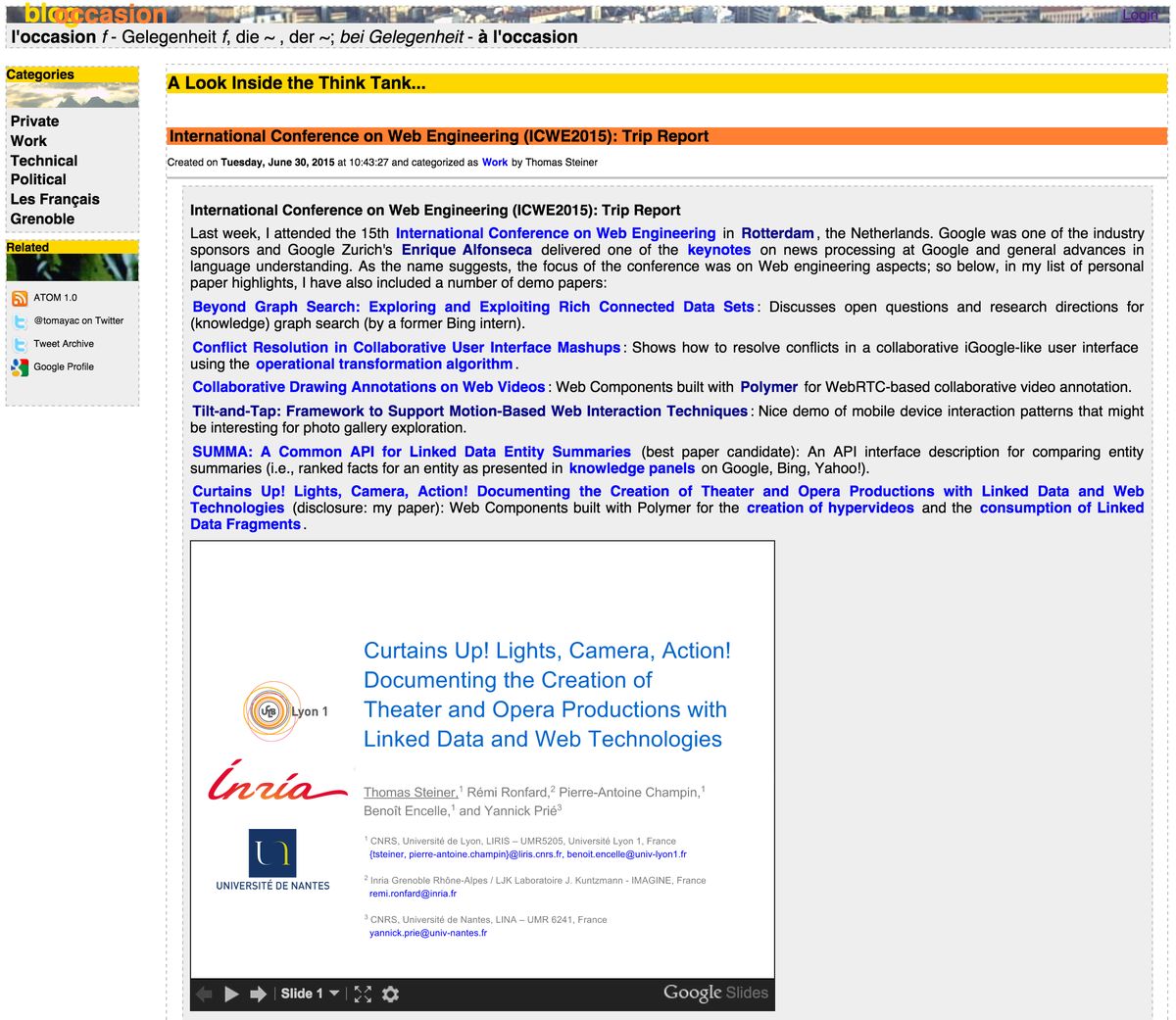1176x1020 pixels.
Task: Click the Twitter bird icon beside @tomayac
Action: [20, 321]
